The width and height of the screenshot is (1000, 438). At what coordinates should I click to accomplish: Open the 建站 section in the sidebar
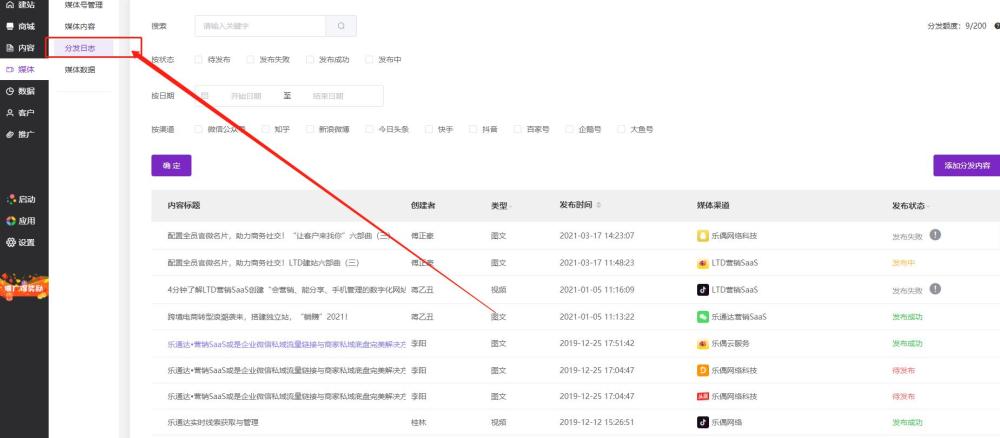20,5
